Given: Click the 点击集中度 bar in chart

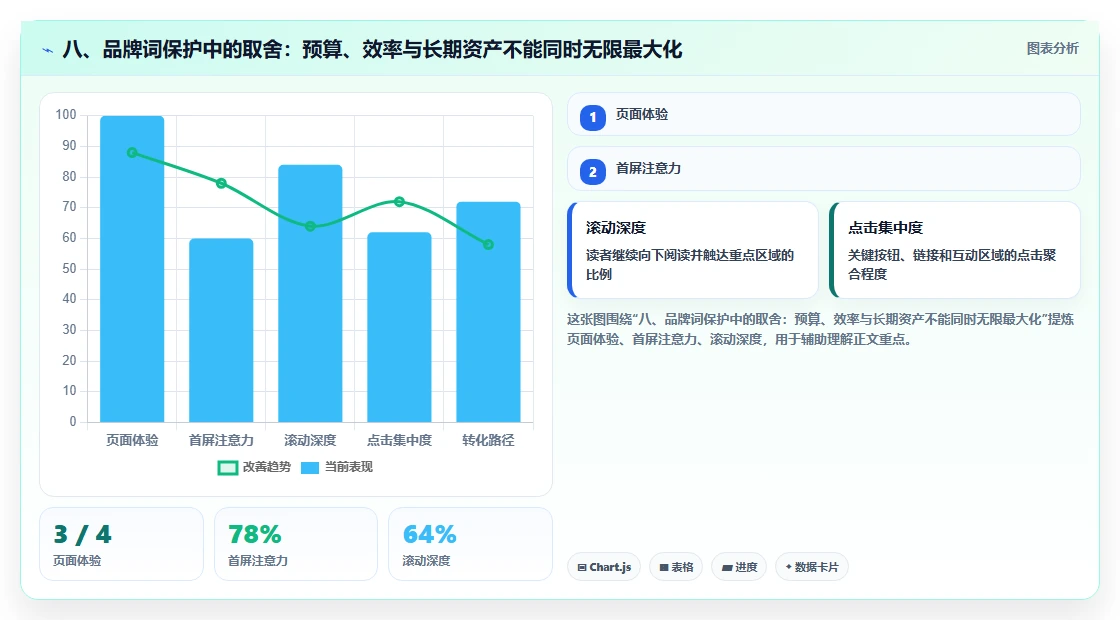Looking at the screenshot, I should [399, 327].
